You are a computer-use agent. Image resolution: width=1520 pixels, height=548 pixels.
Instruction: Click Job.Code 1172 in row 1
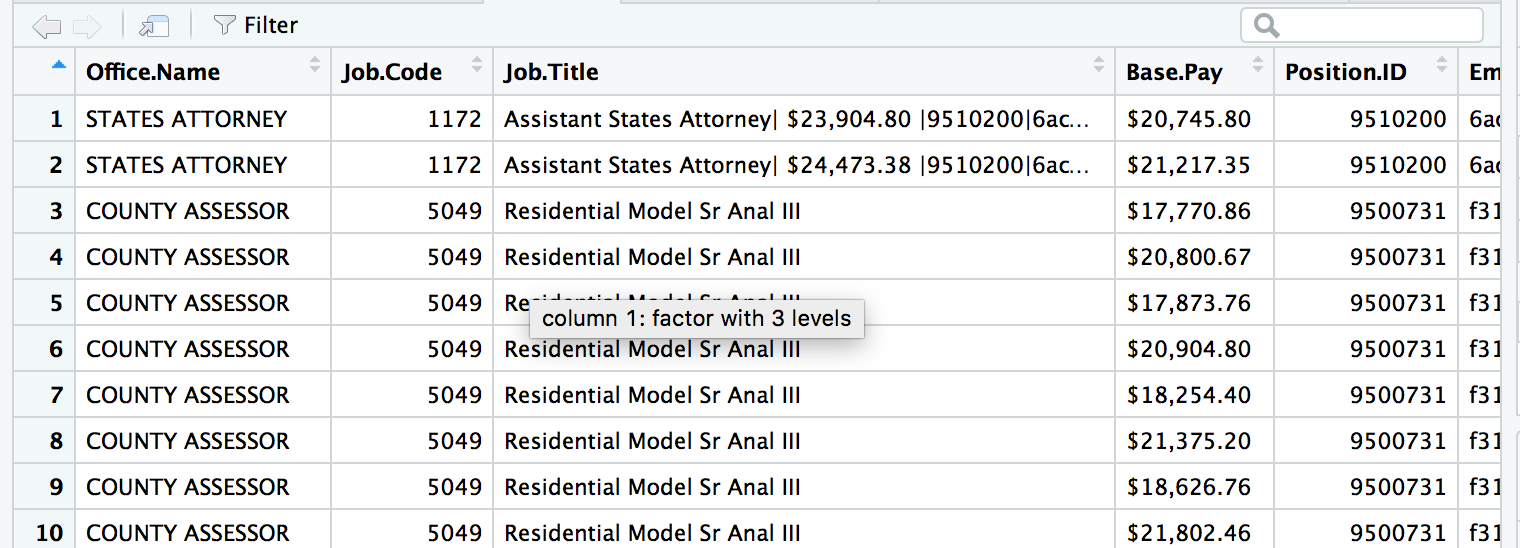(x=454, y=119)
